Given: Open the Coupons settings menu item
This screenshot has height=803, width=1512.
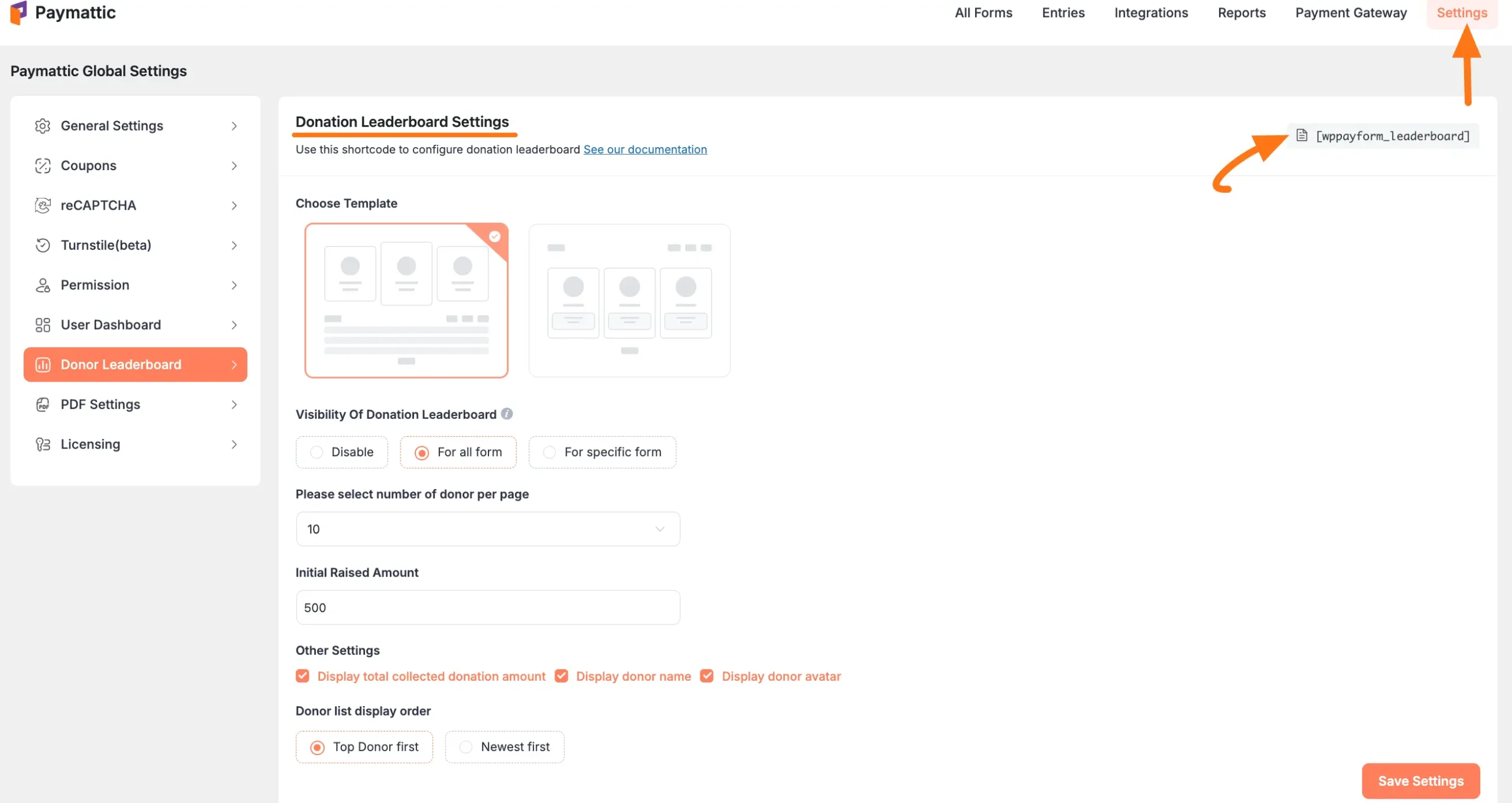Looking at the screenshot, I should tap(135, 165).
